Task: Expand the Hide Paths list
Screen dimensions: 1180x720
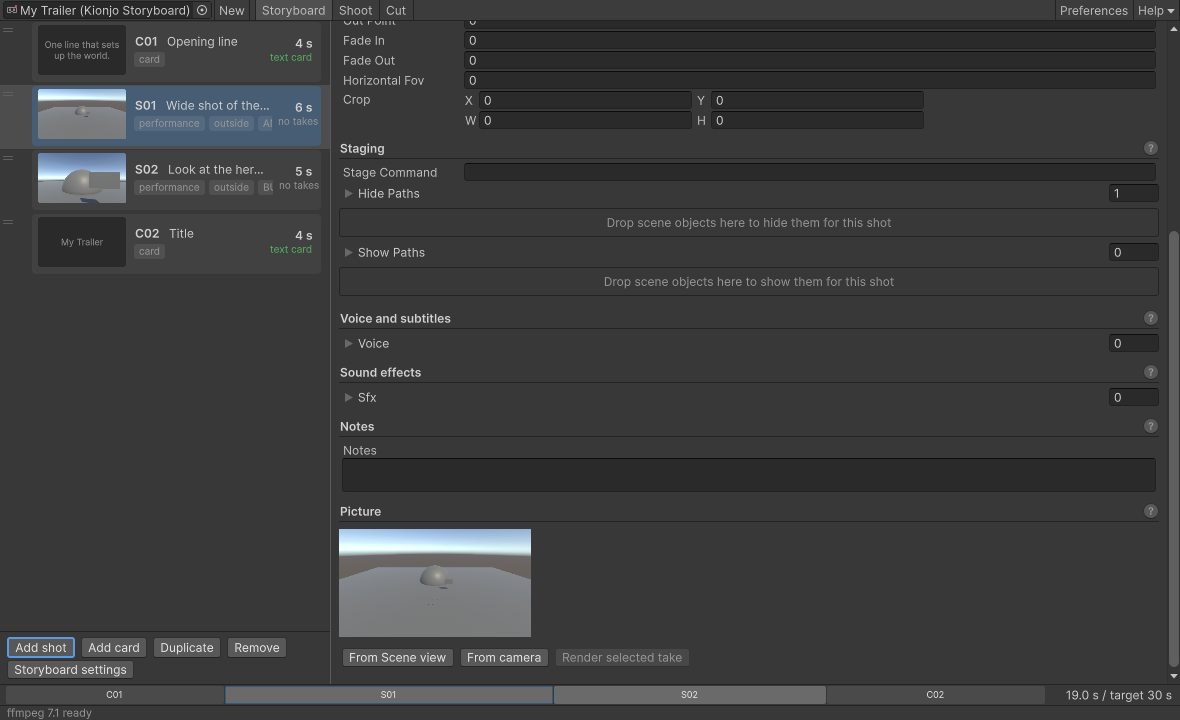Action: tap(348, 193)
